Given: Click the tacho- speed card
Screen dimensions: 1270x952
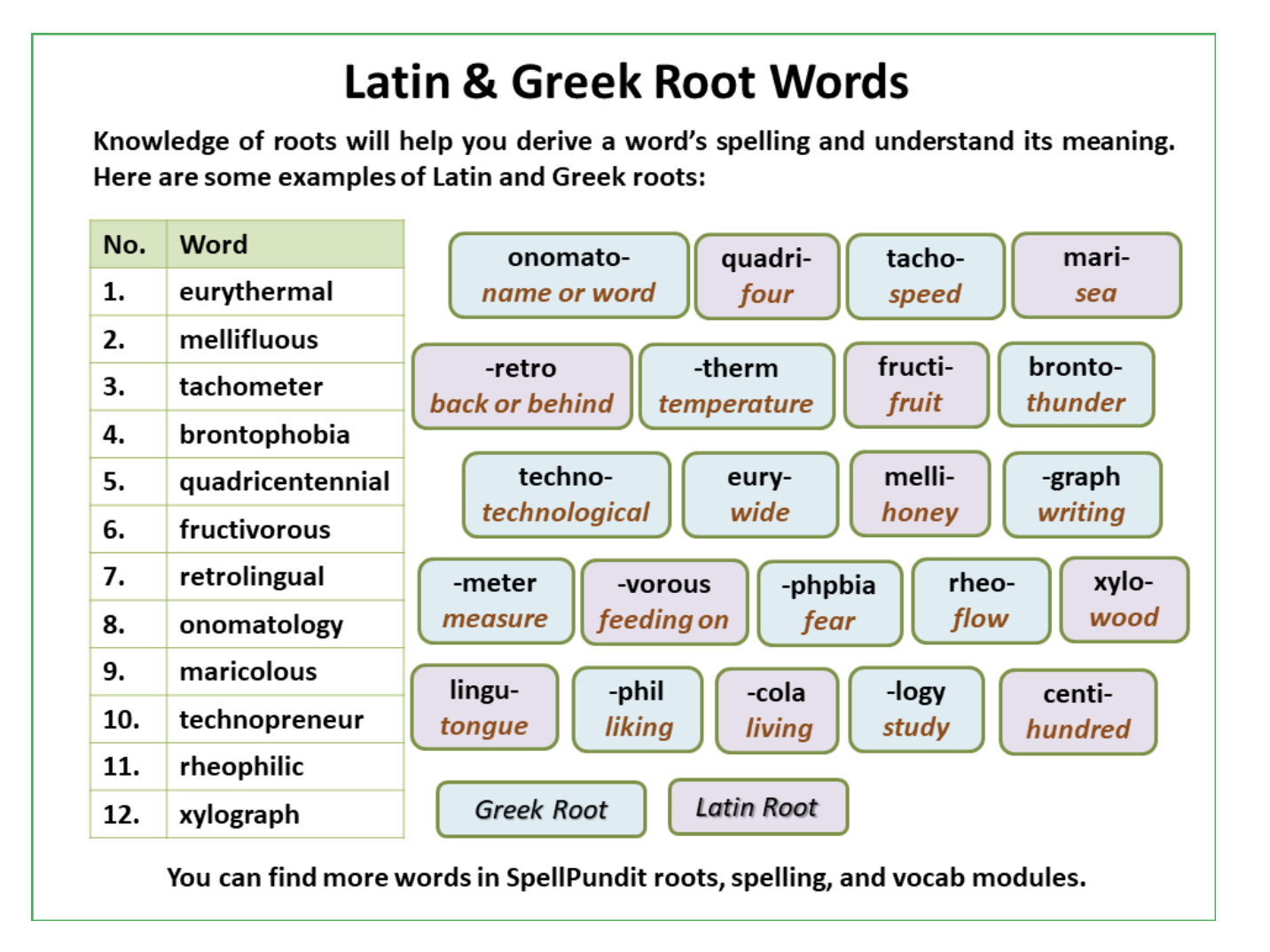Looking at the screenshot, I should [925, 277].
